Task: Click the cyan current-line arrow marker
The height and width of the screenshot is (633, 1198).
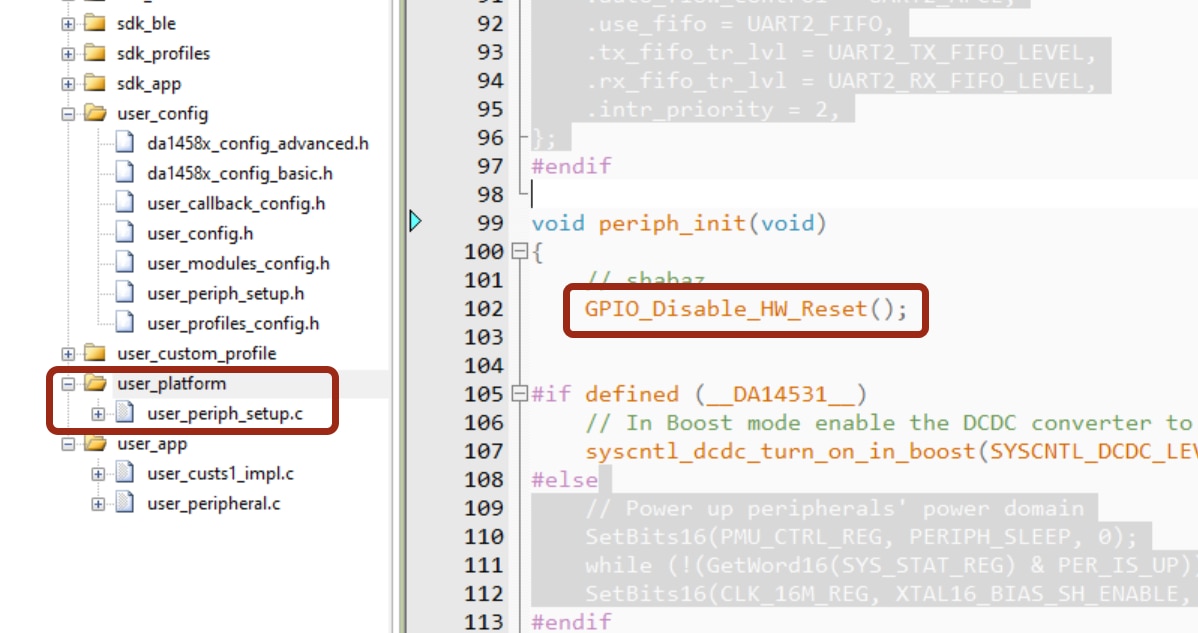Action: 415,221
